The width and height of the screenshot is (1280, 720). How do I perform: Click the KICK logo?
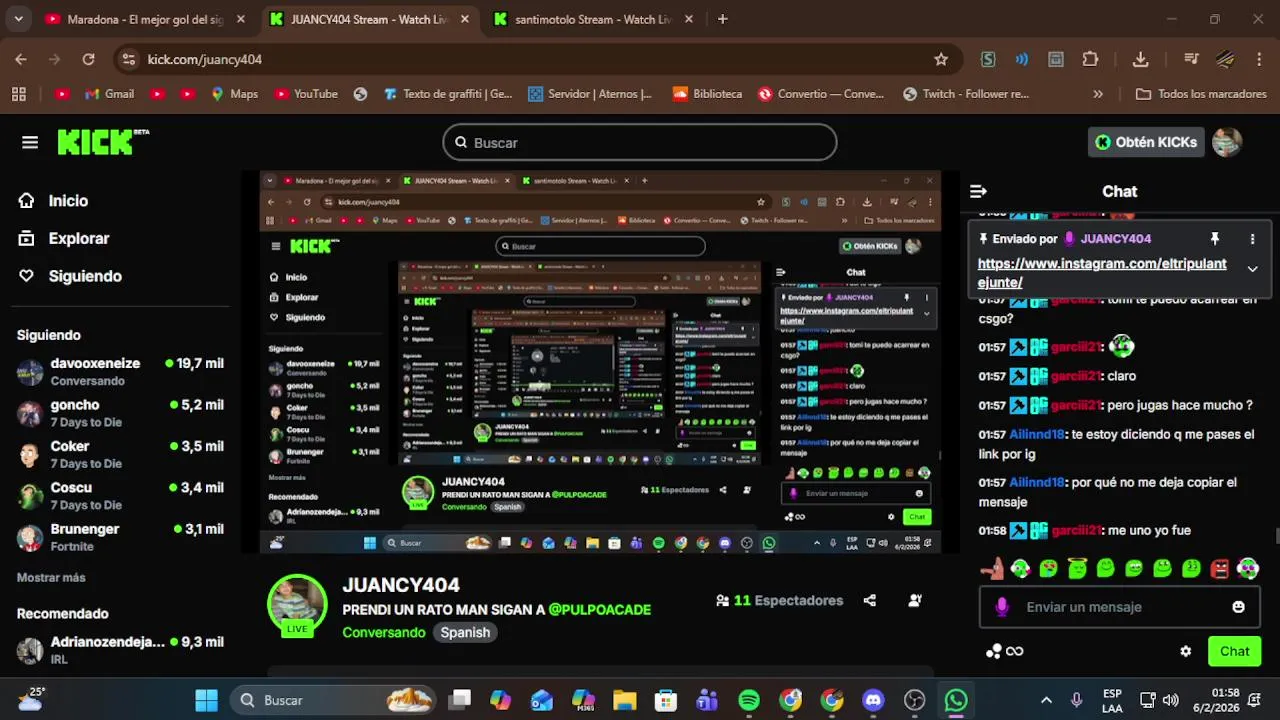(x=103, y=142)
